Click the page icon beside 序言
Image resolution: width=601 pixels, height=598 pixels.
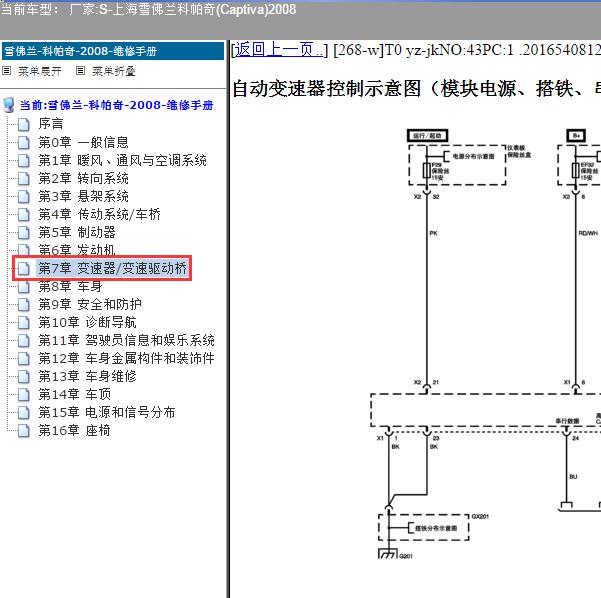point(24,124)
